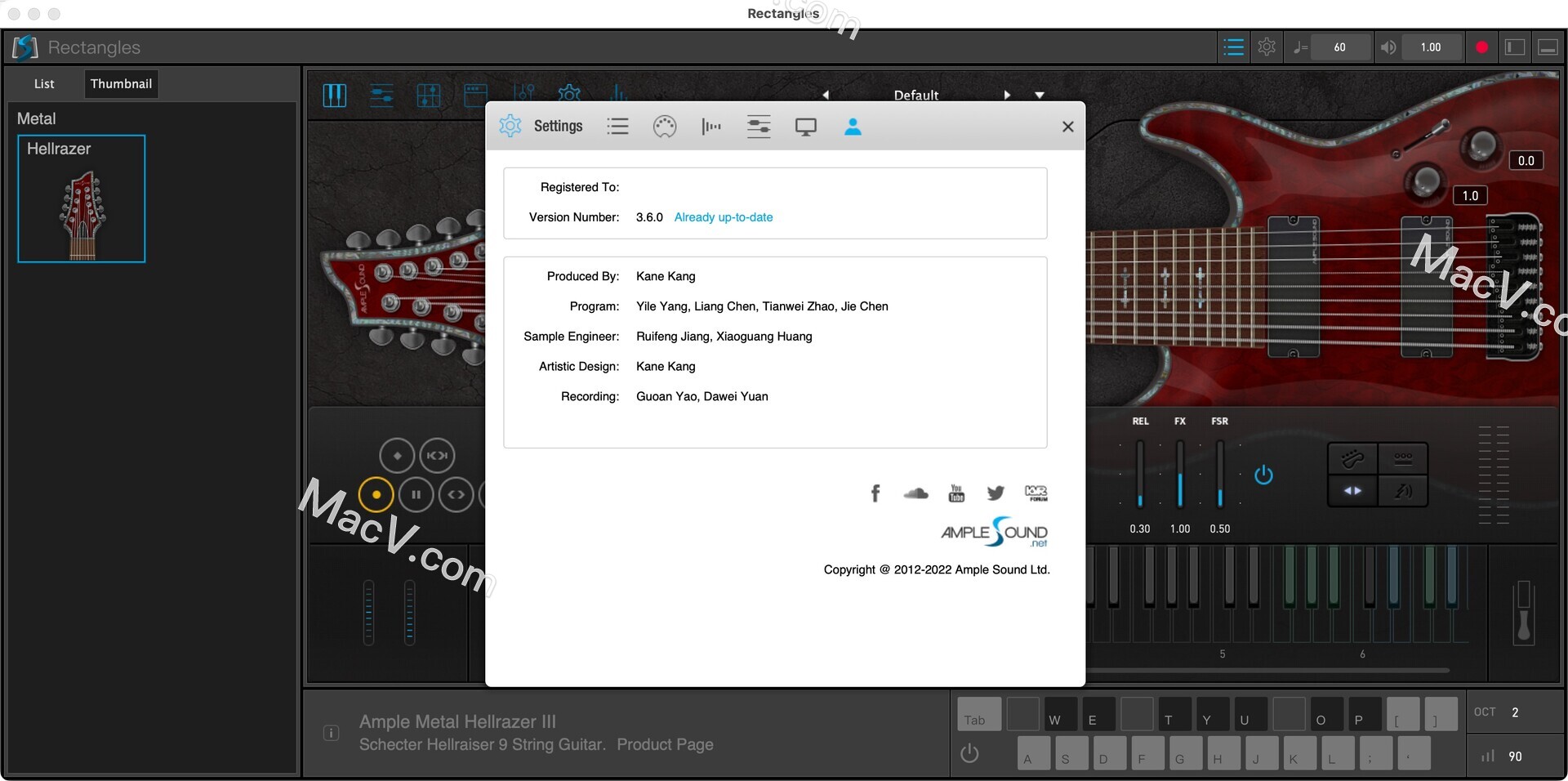Click Already up-to-date link
The width and height of the screenshot is (1568, 781).
click(x=724, y=217)
